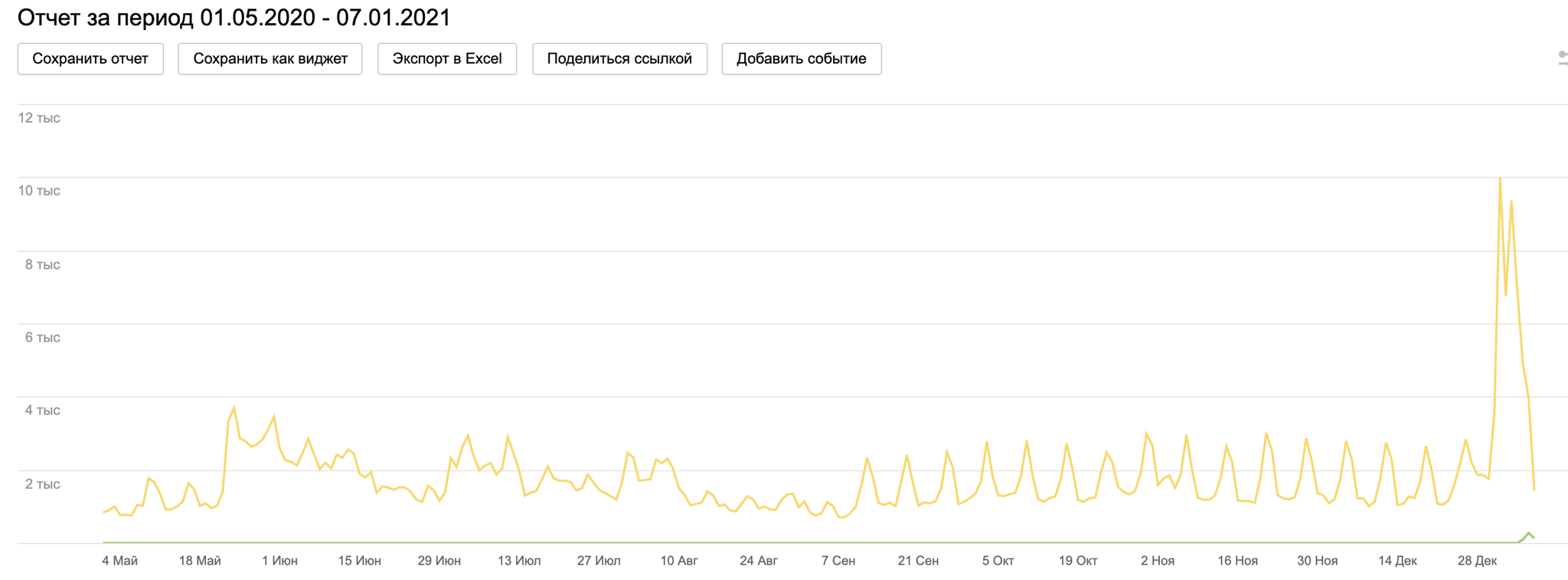This screenshot has width=1568, height=580.
Task: Open the chart settings icon at far right
Action: tap(1563, 58)
